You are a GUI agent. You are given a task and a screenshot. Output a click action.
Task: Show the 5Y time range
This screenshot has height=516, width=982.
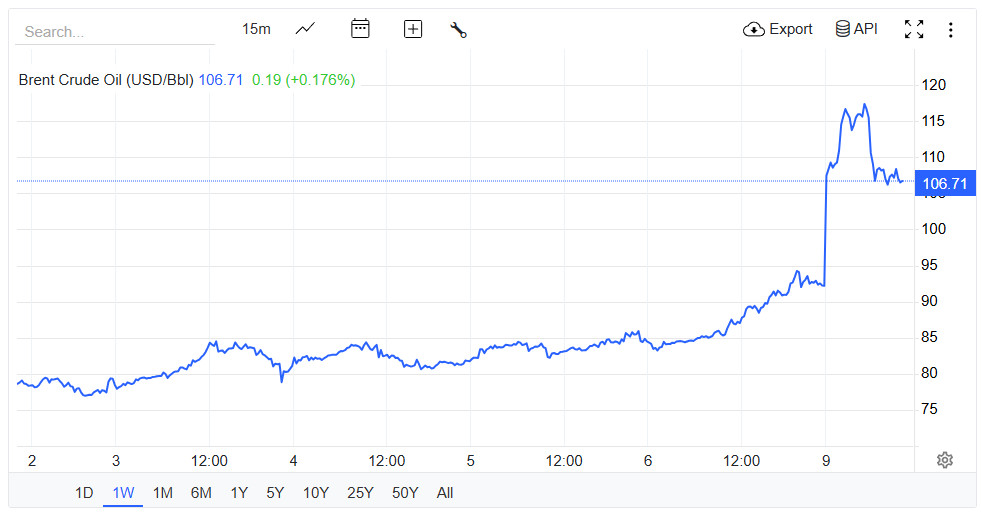(275, 492)
